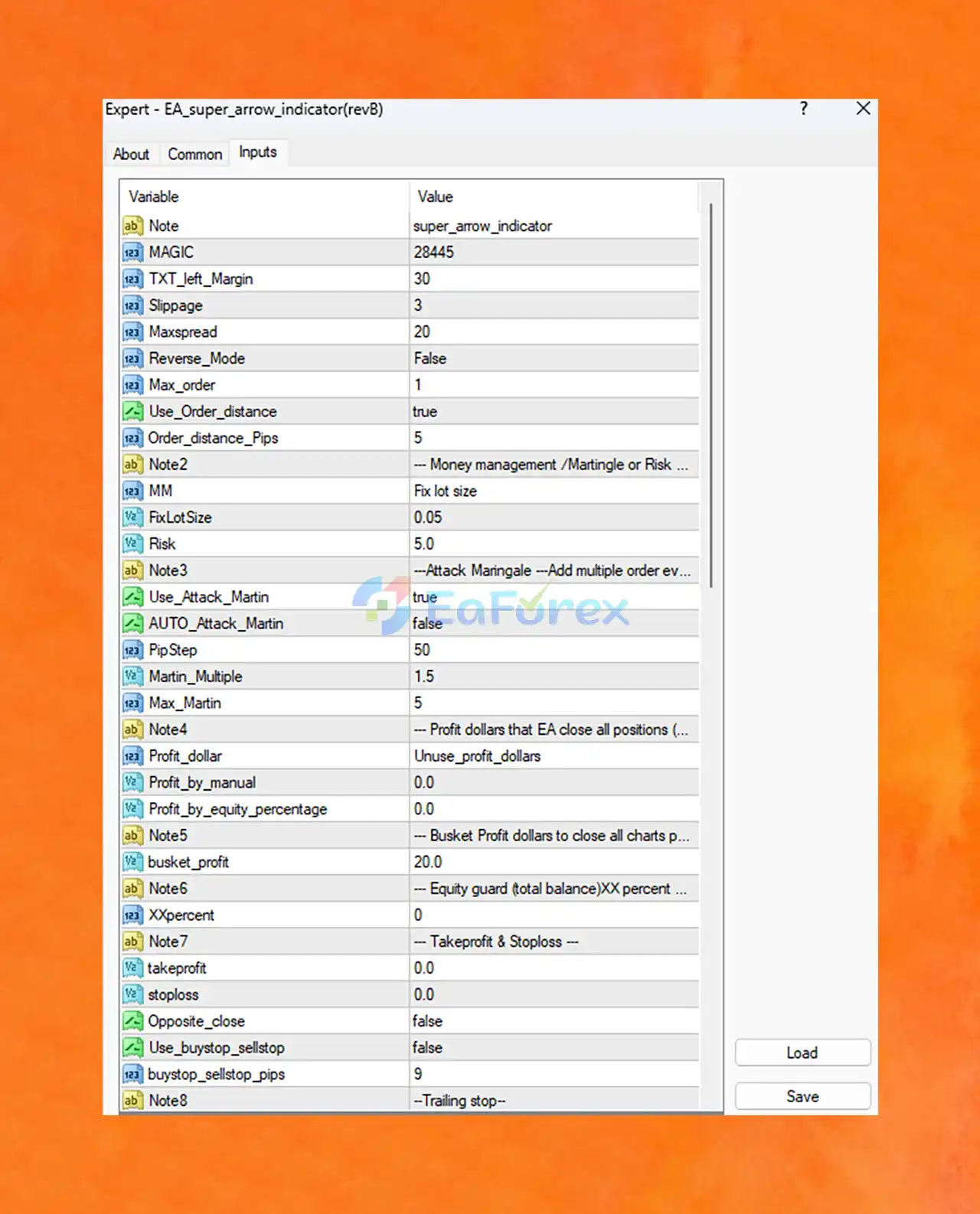
Task: Edit the Martin_Multiple value 1.5
Action: coord(554,677)
